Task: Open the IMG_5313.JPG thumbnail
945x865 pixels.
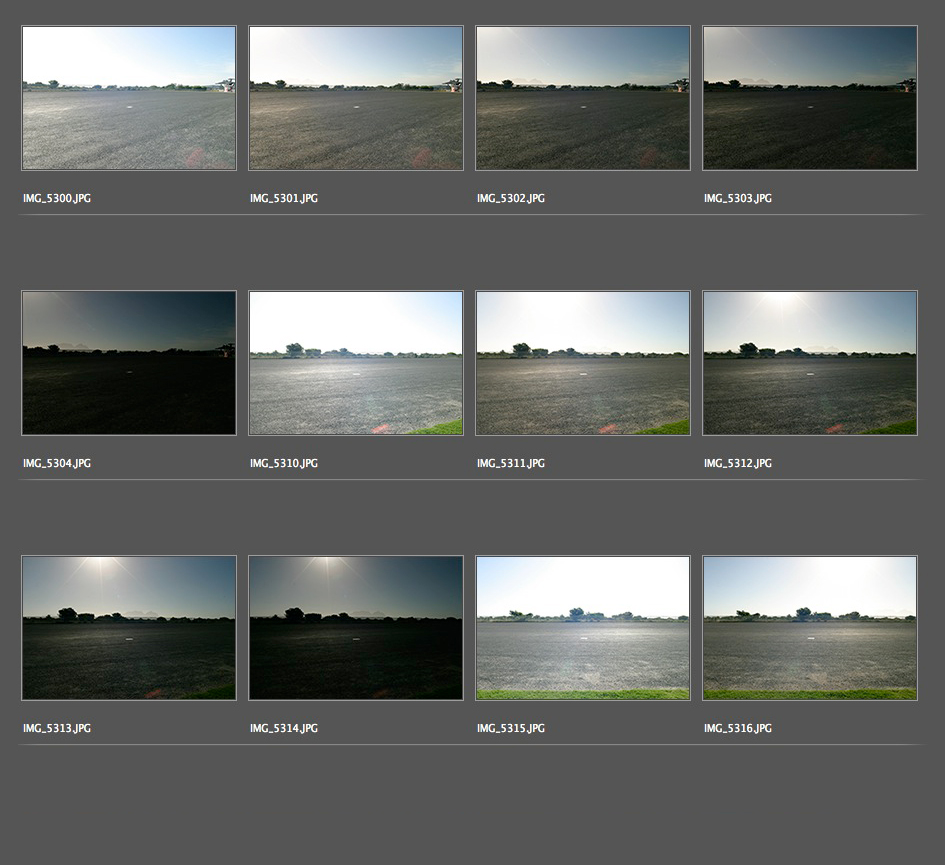Action: click(x=129, y=628)
